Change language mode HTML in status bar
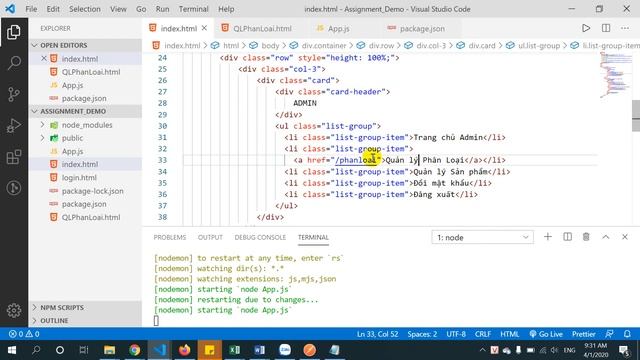Screen dimensions: 640x360 (510, 334)
